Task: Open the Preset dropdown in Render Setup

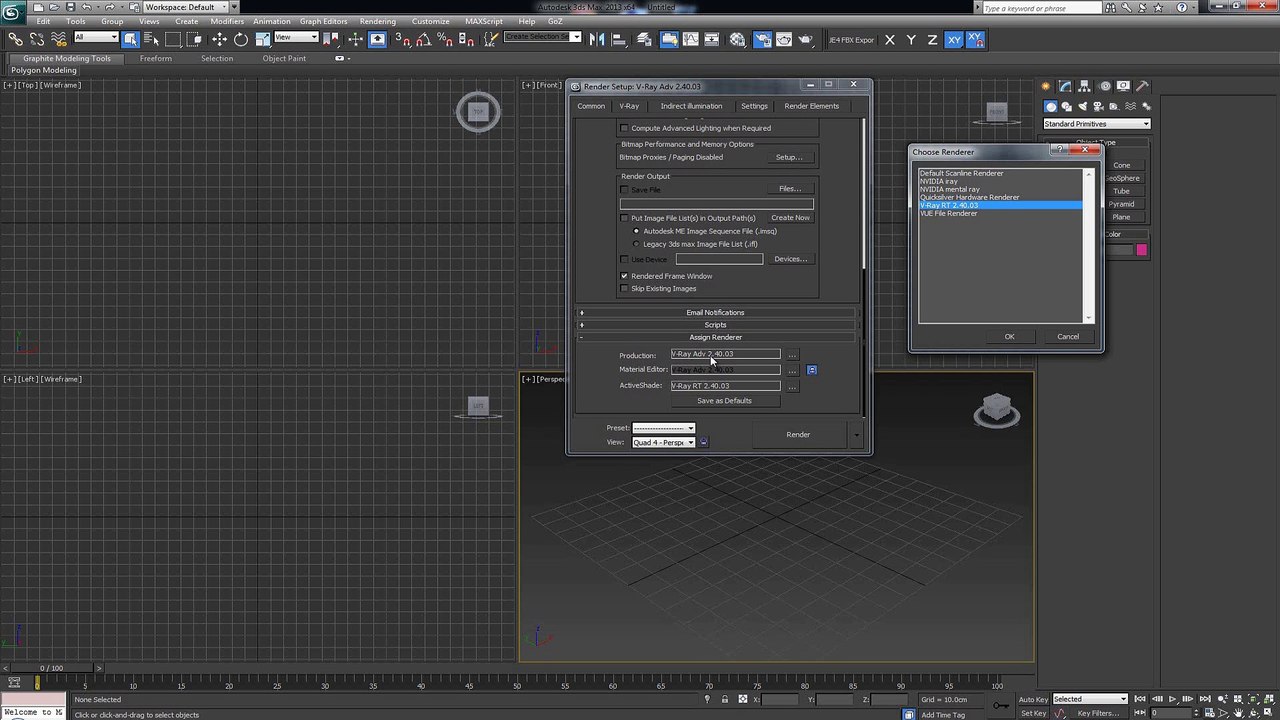Action: (663, 428)
